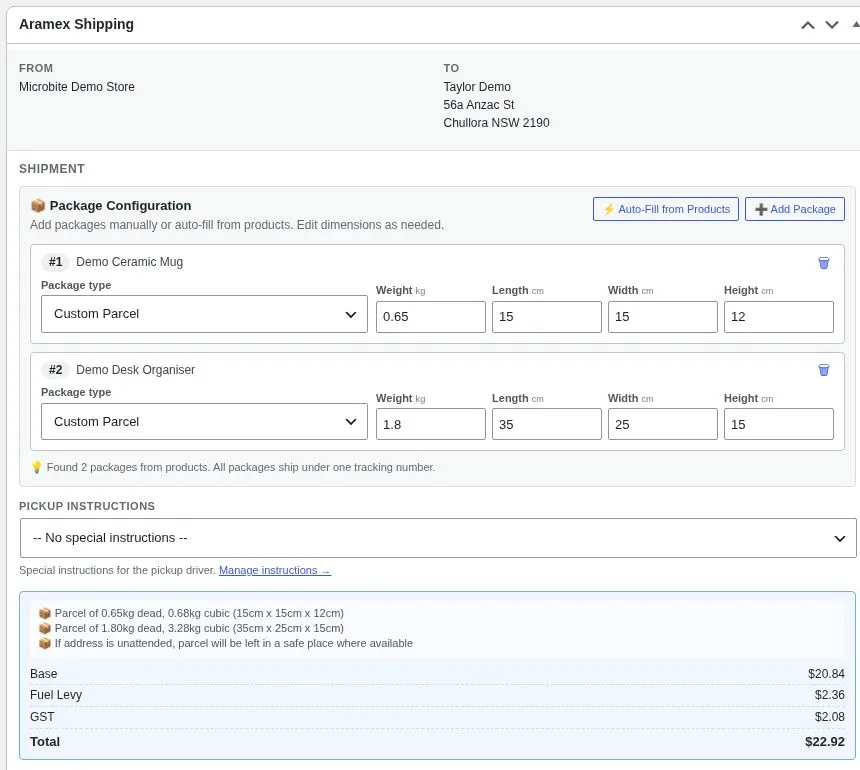Click the Microbite Demo Store sender name

[77, 87]
